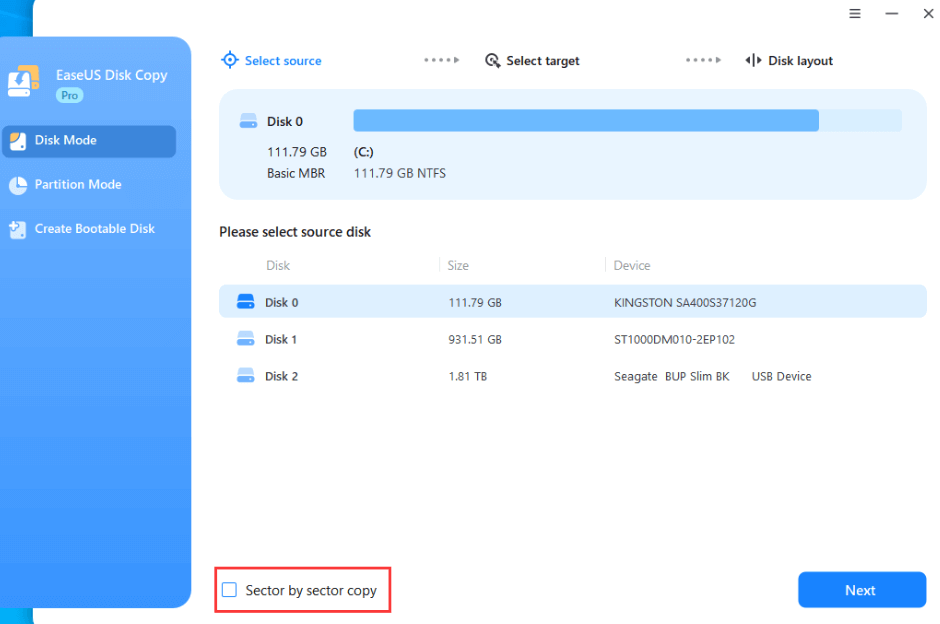Switch to Disk Mode
940x624 pixels.
89,141
